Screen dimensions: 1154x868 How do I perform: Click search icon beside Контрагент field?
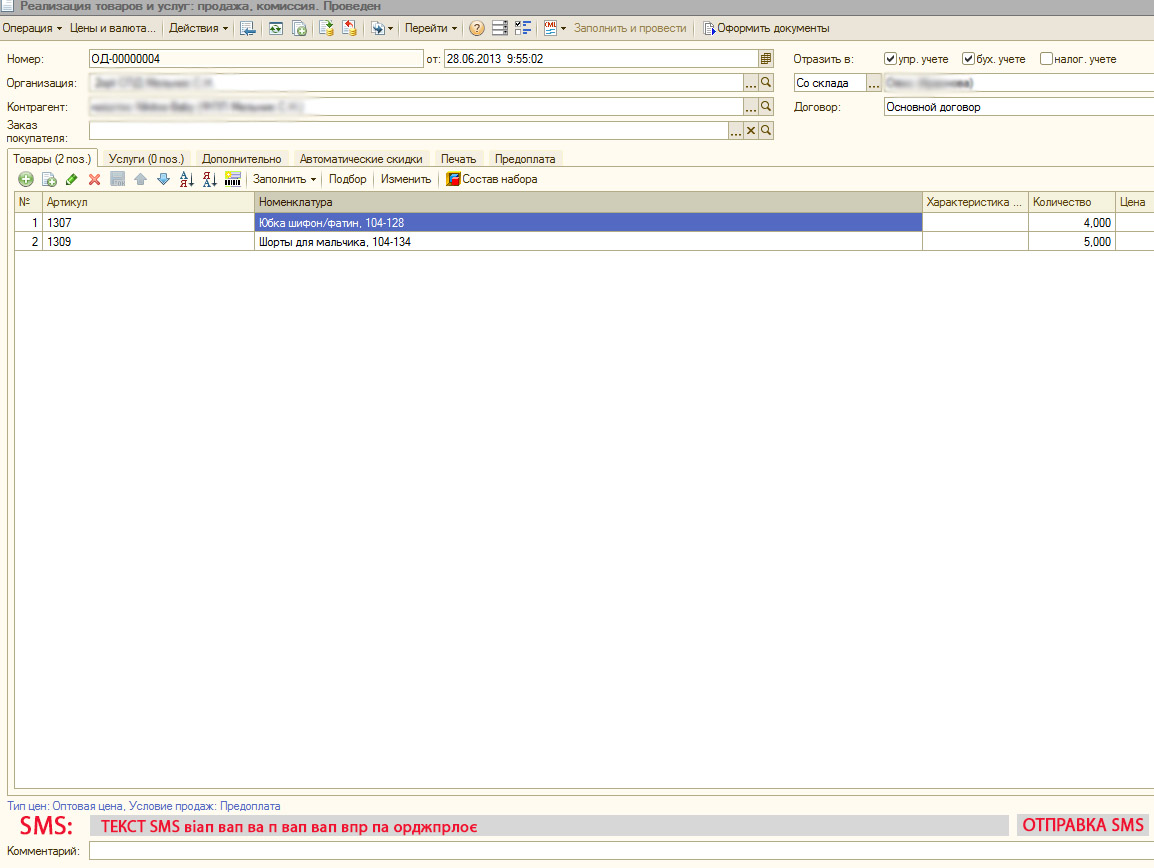(766, 106)
